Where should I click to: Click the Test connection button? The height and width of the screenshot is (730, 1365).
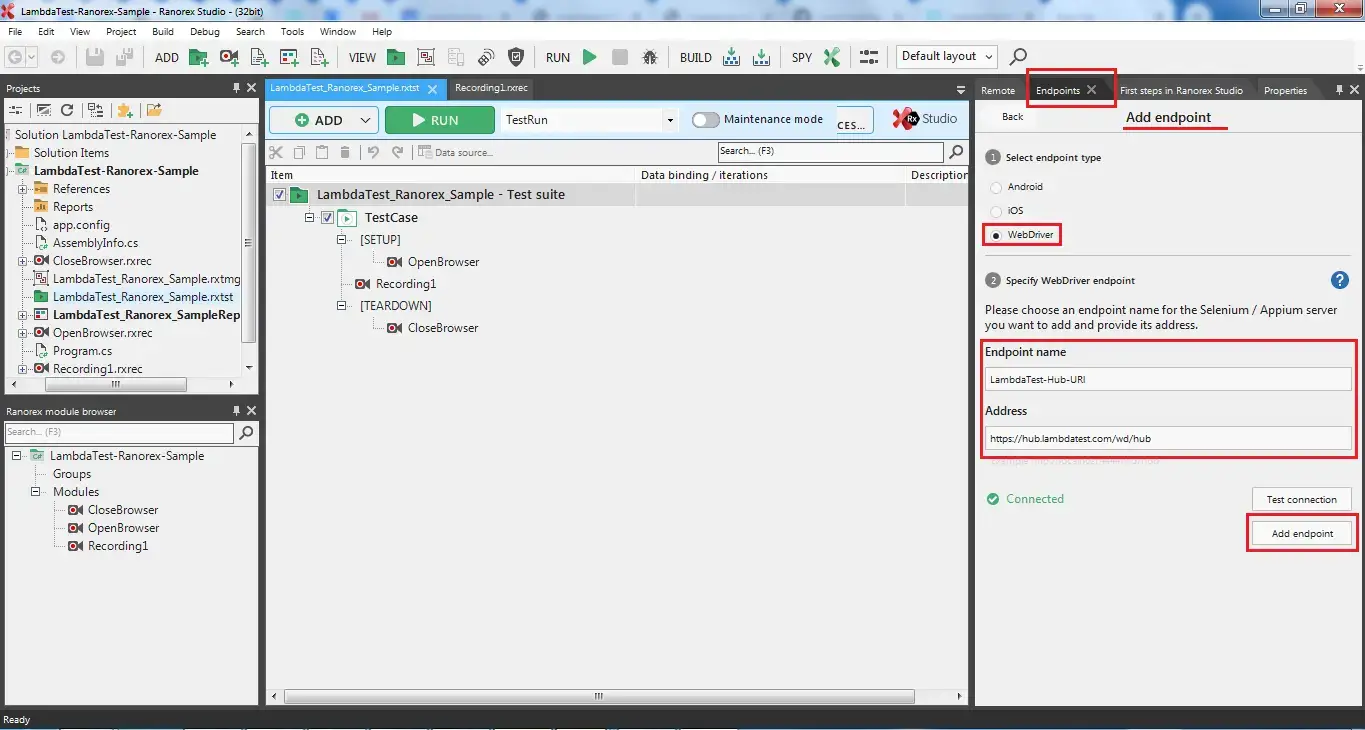[1301, 499]
